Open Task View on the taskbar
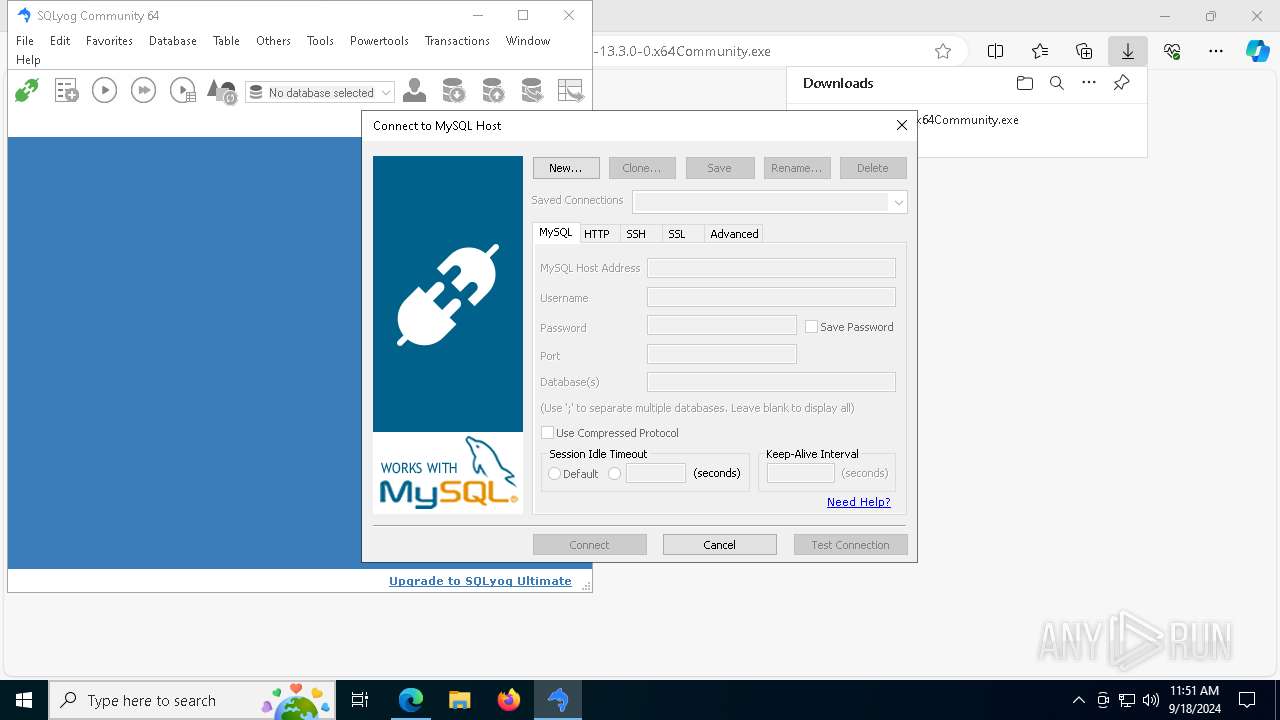 pos(360,700)
